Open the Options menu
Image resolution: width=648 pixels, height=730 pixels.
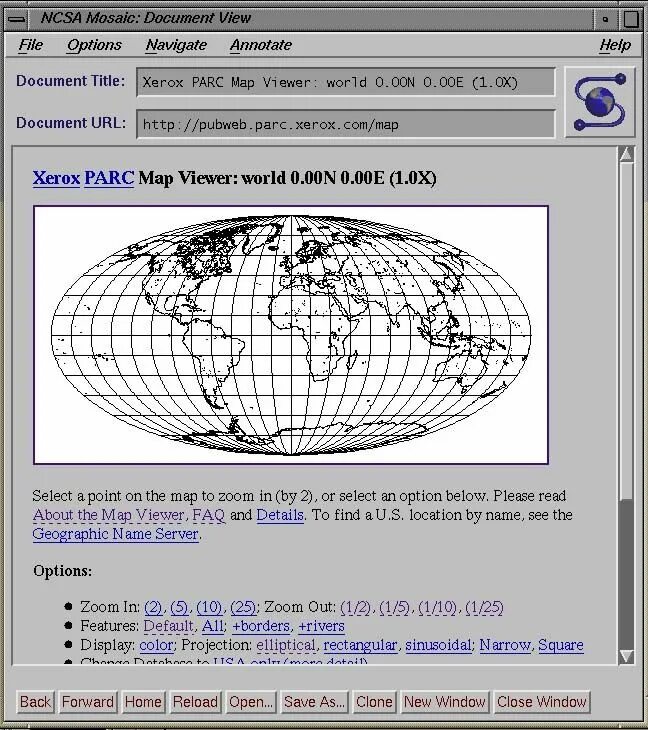(94, 45)
